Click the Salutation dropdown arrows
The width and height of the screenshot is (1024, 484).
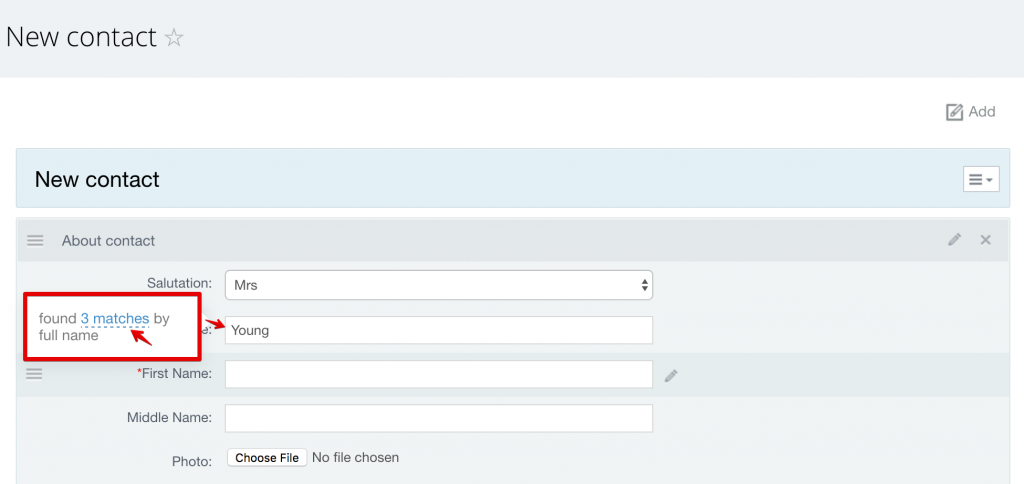[x=645, y=285]
